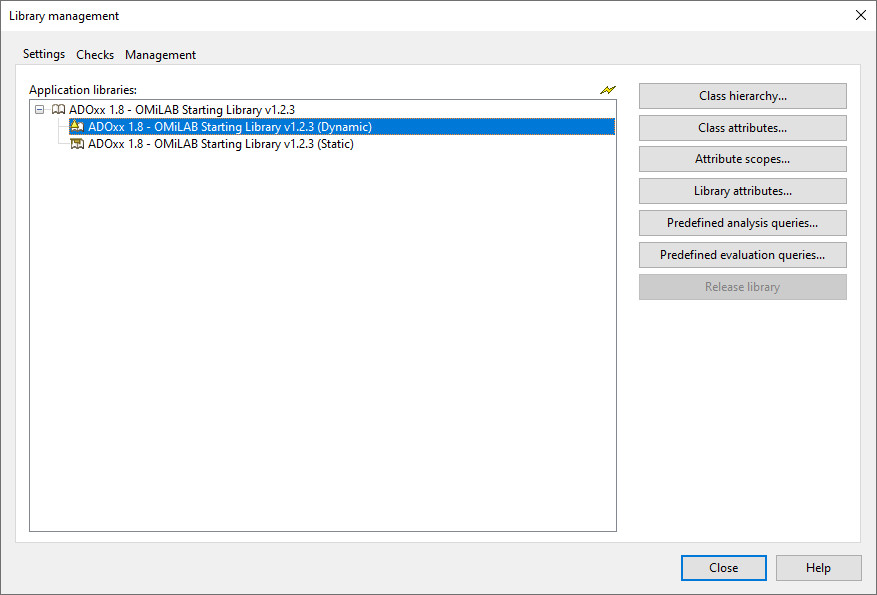
Task: Click the Static library book icon
Action: click(77, 144)
